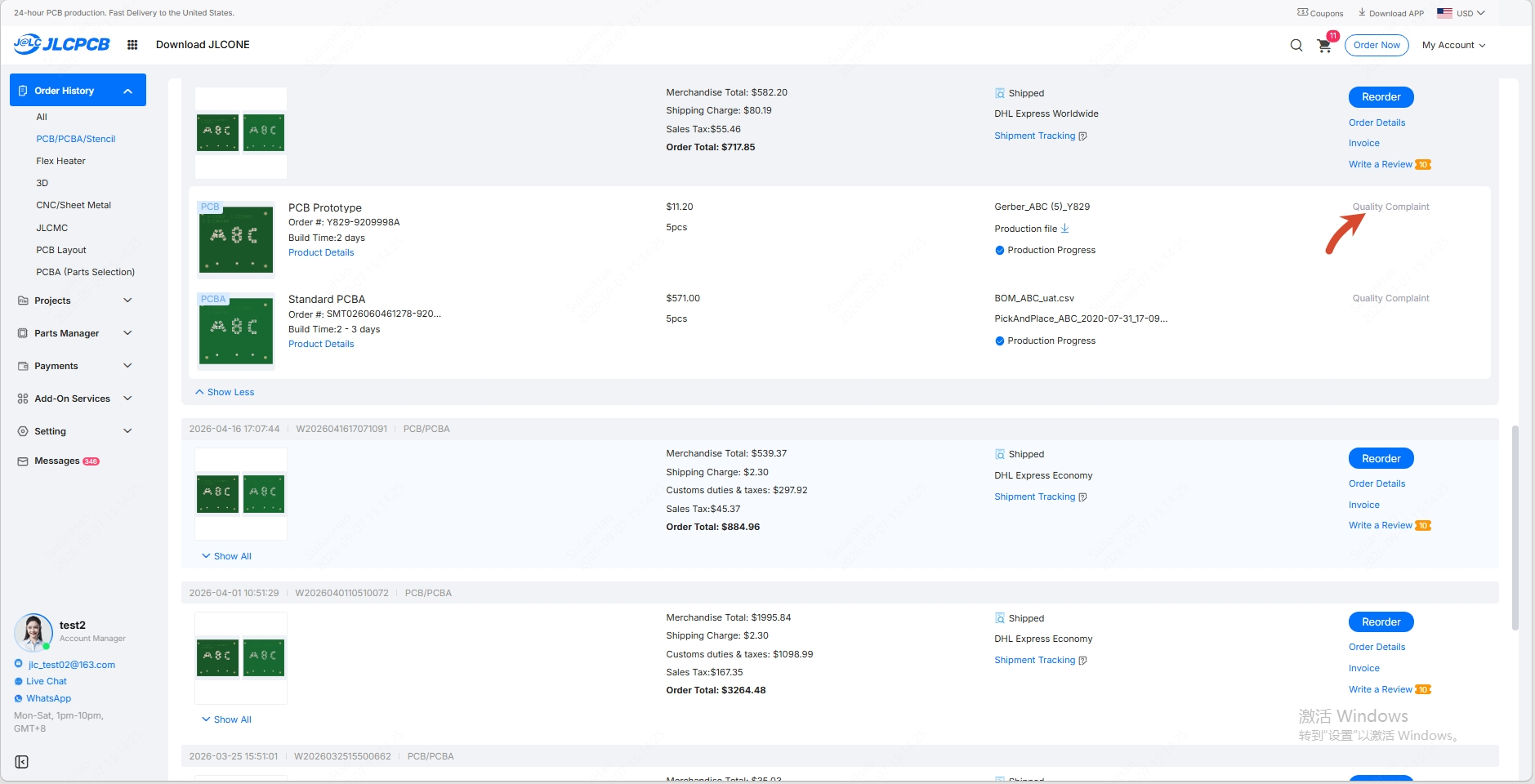Viewport: 1535px width, 784px height.
Task: Select the PCB/PCBA/Stencil filter
Action: [x=76, y=139]
